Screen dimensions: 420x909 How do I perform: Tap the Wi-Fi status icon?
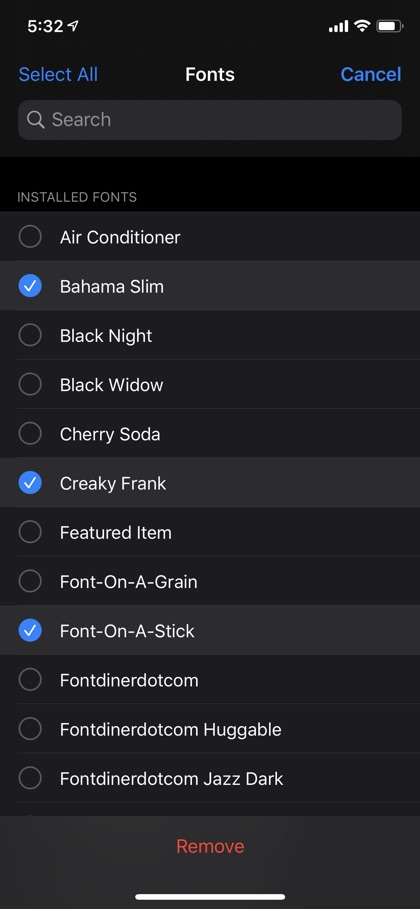pyautogui.click(x=363, y=26)
